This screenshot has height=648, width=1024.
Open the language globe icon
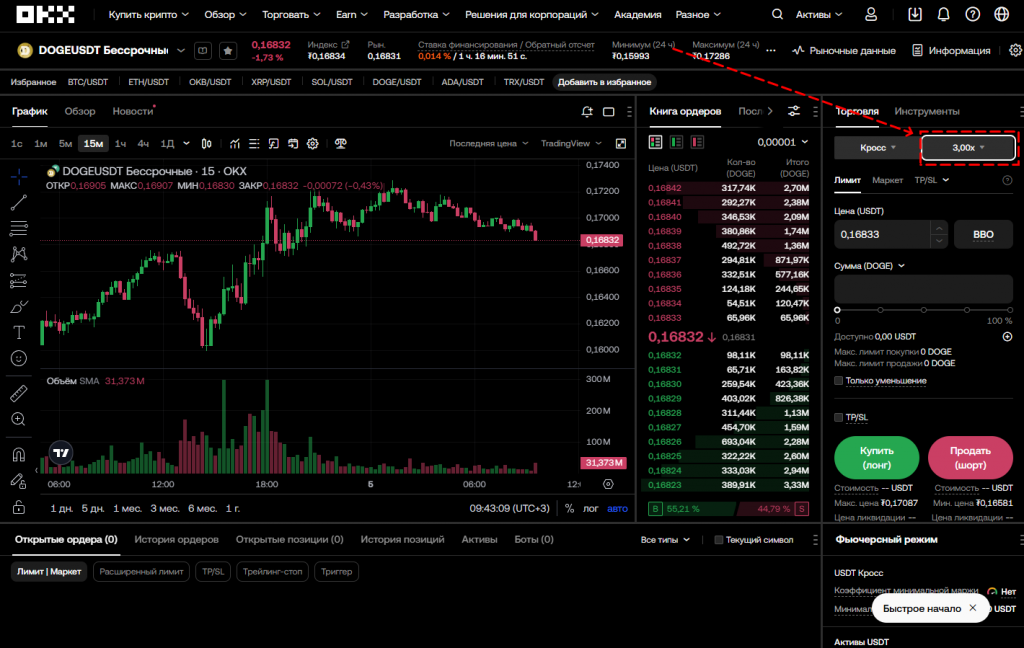(1002, 15)
